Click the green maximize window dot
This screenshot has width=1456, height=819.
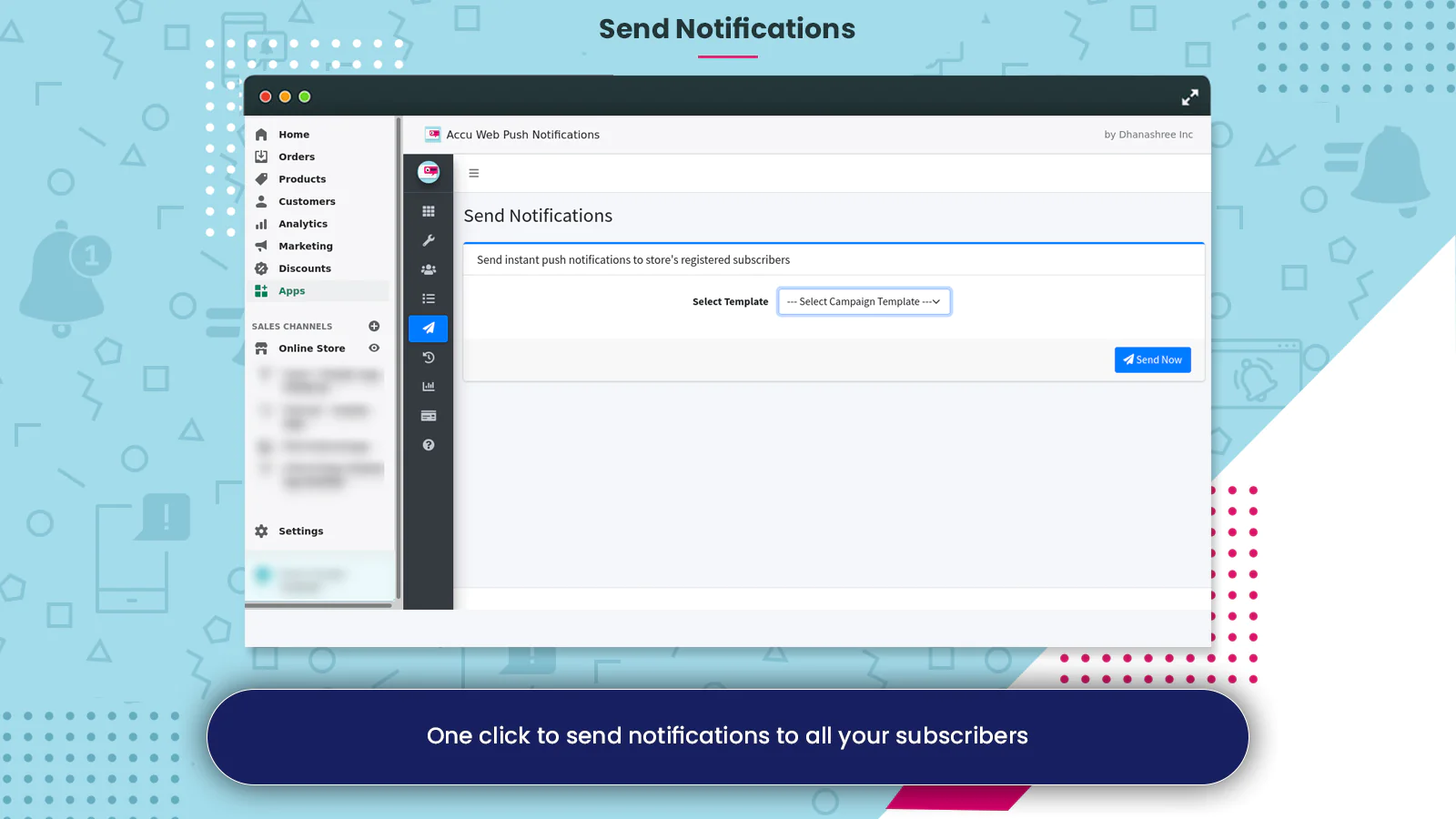coord(305,96)
